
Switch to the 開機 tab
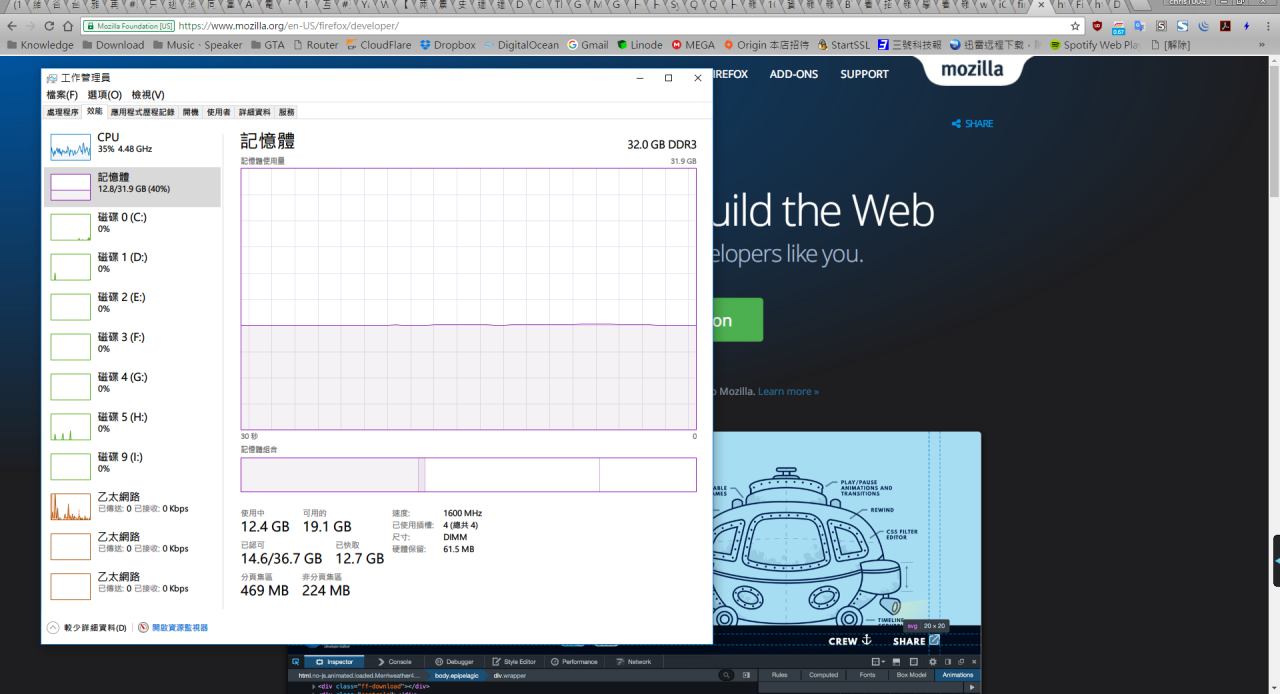(190, 112)
